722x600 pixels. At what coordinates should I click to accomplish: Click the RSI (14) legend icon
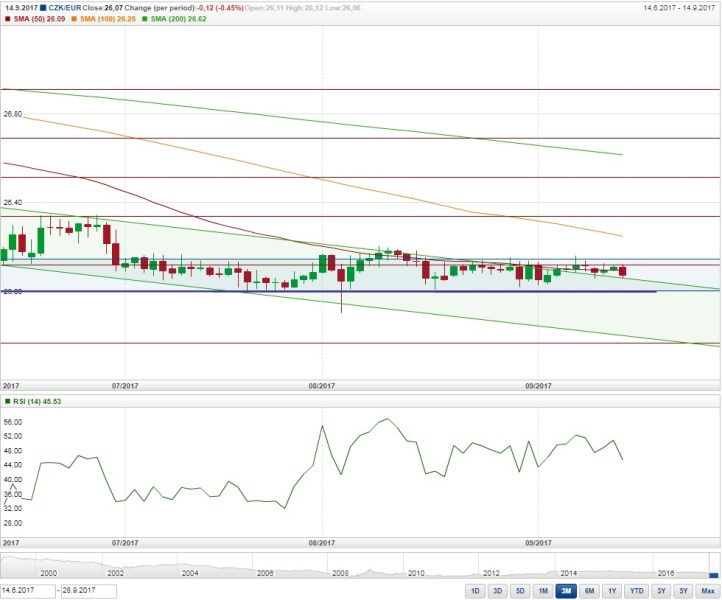click(x=8, y=401)
